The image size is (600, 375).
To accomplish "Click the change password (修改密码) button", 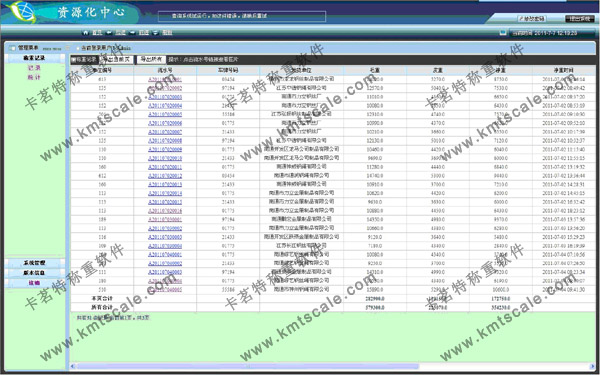I will 532,19.
